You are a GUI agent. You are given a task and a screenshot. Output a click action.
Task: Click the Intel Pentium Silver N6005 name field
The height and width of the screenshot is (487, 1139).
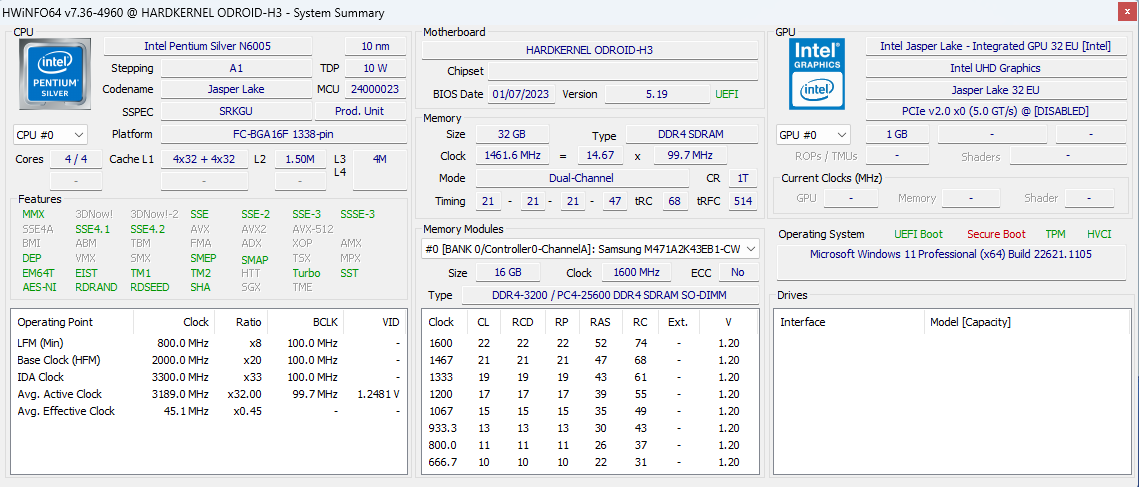pos(208,46)
